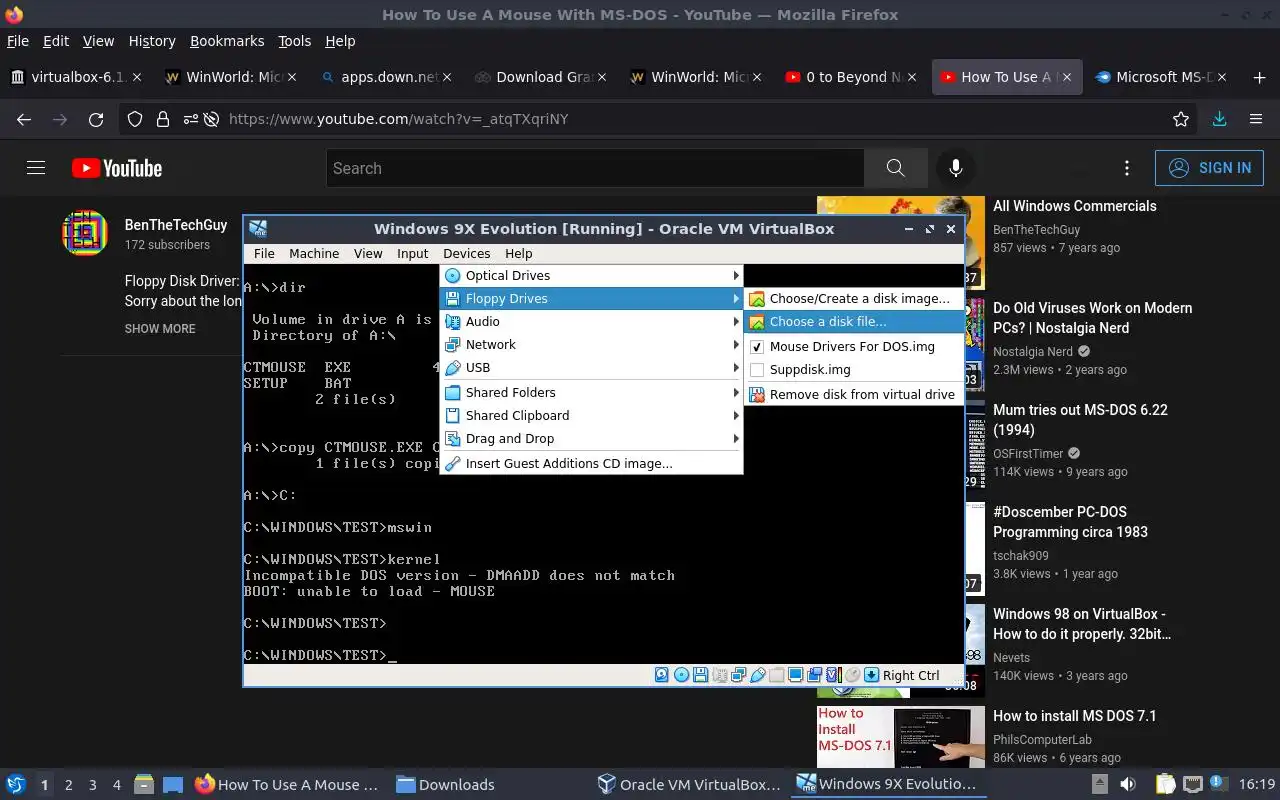Select Choose a disk file... option
This screenshot has width=1280, height=800.
(854, 321)
